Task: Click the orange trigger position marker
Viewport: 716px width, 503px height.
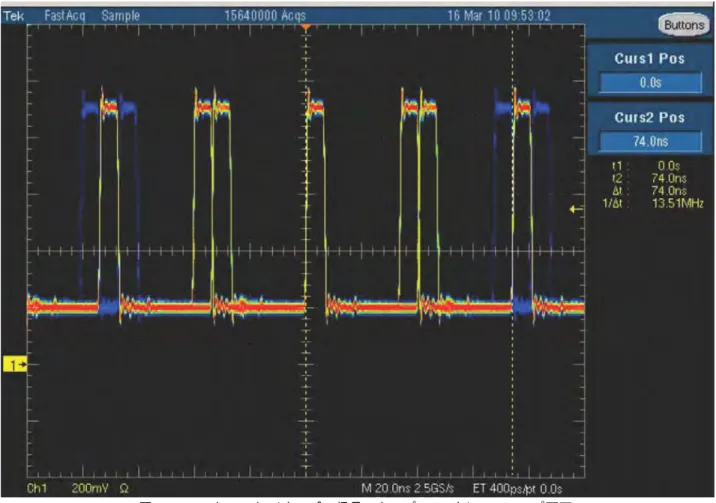Action: (x=306, y=27)
